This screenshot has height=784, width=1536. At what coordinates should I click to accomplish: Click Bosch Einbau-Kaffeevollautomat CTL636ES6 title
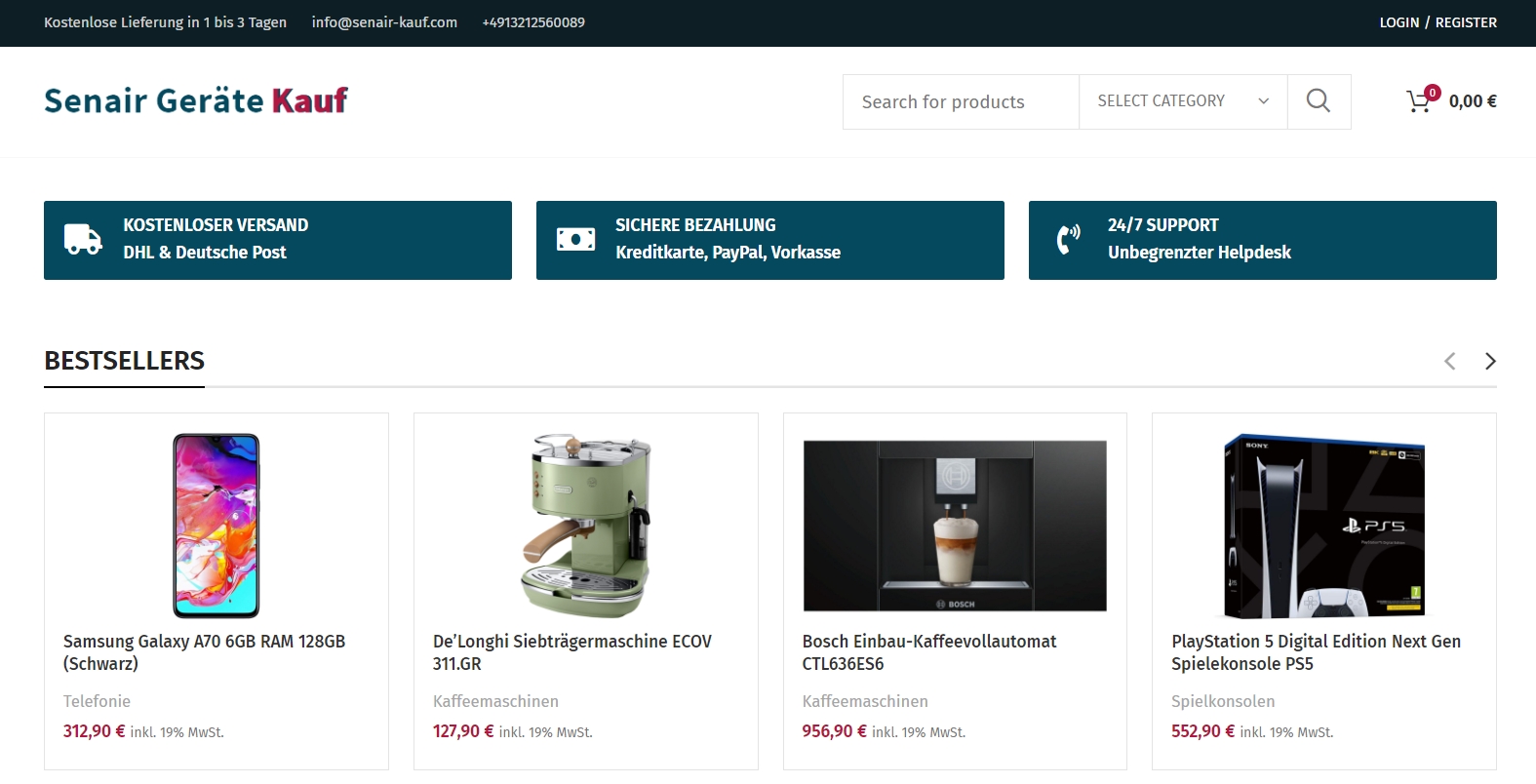point(929,652)
